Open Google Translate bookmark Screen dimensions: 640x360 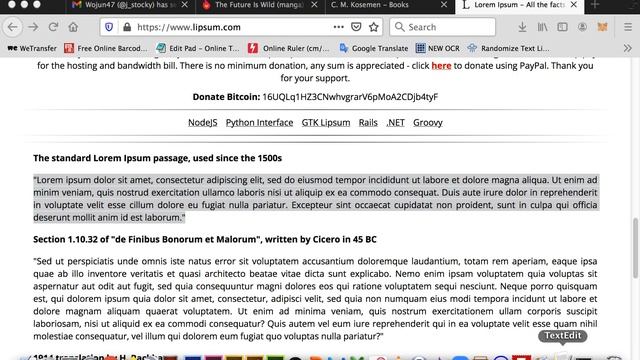pyautogui.click(x=373, y=48)
